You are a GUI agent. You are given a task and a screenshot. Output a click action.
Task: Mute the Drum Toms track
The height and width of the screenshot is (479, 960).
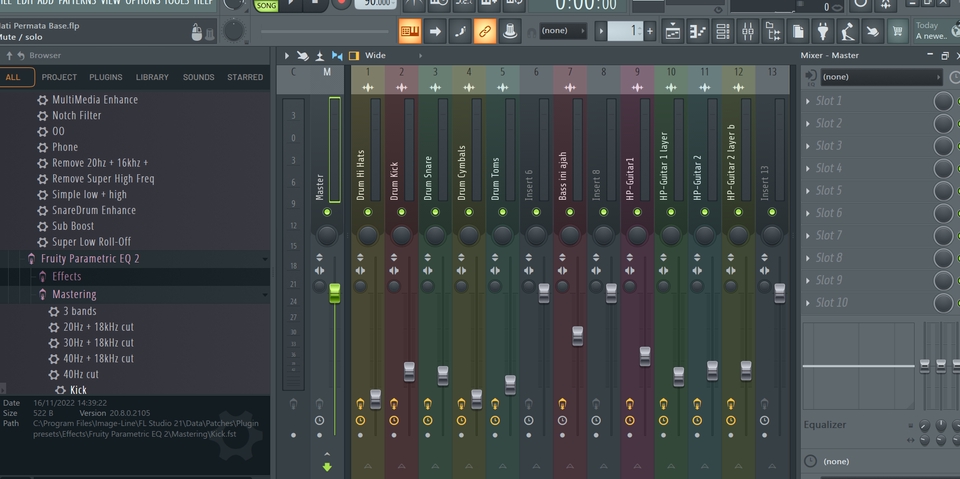point(503,212)
